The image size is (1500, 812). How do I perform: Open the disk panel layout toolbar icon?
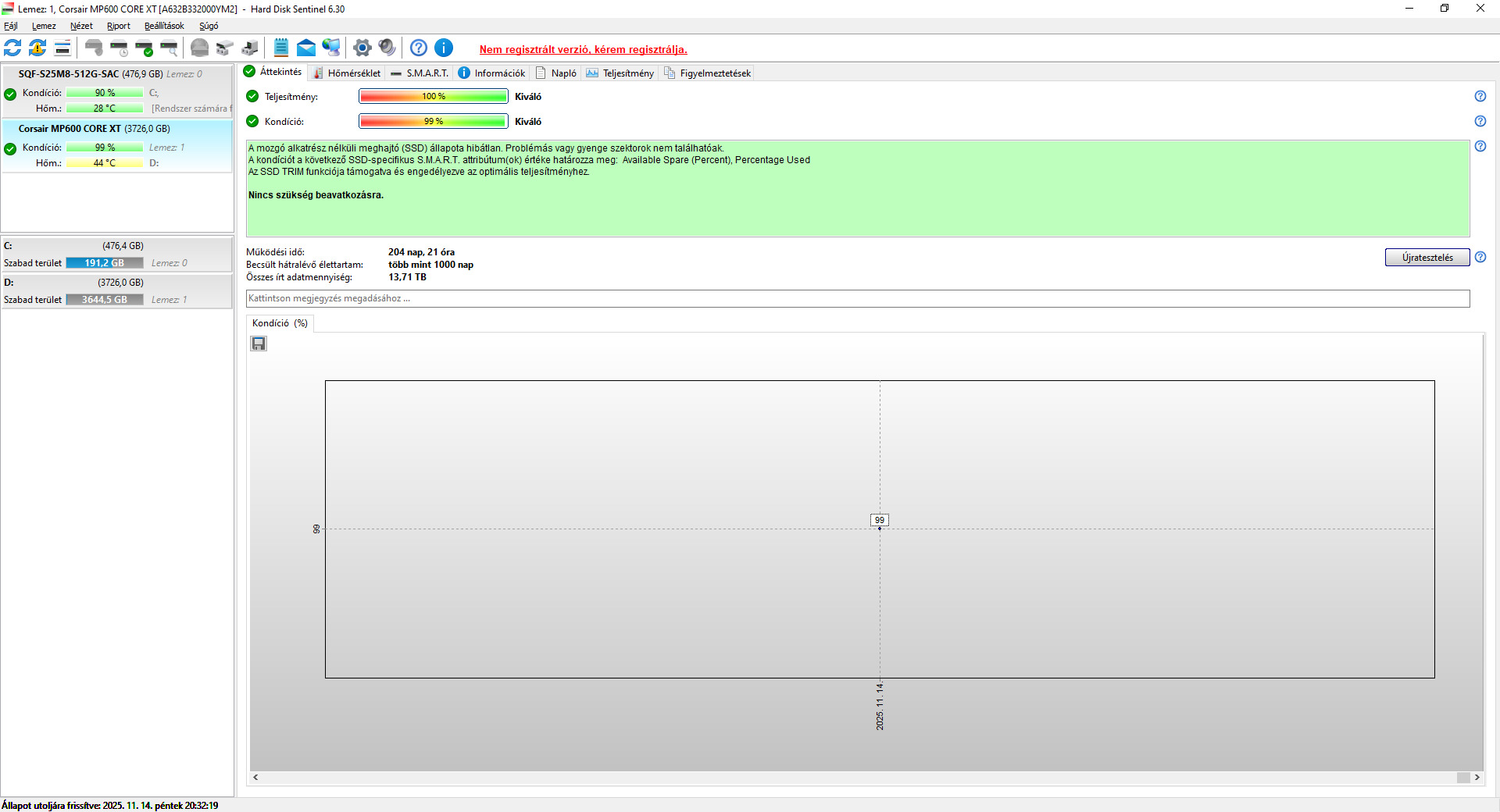[x=62, y=48]
